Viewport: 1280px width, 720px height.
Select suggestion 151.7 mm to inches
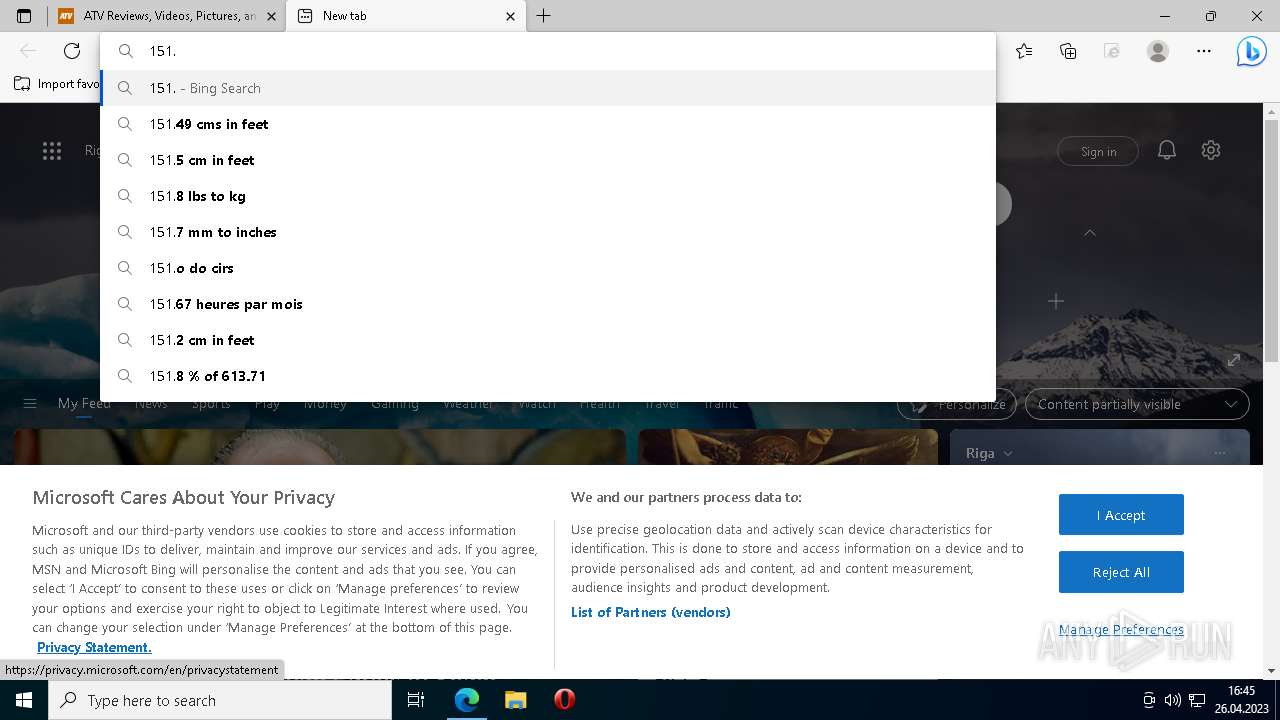click(548, 232)
